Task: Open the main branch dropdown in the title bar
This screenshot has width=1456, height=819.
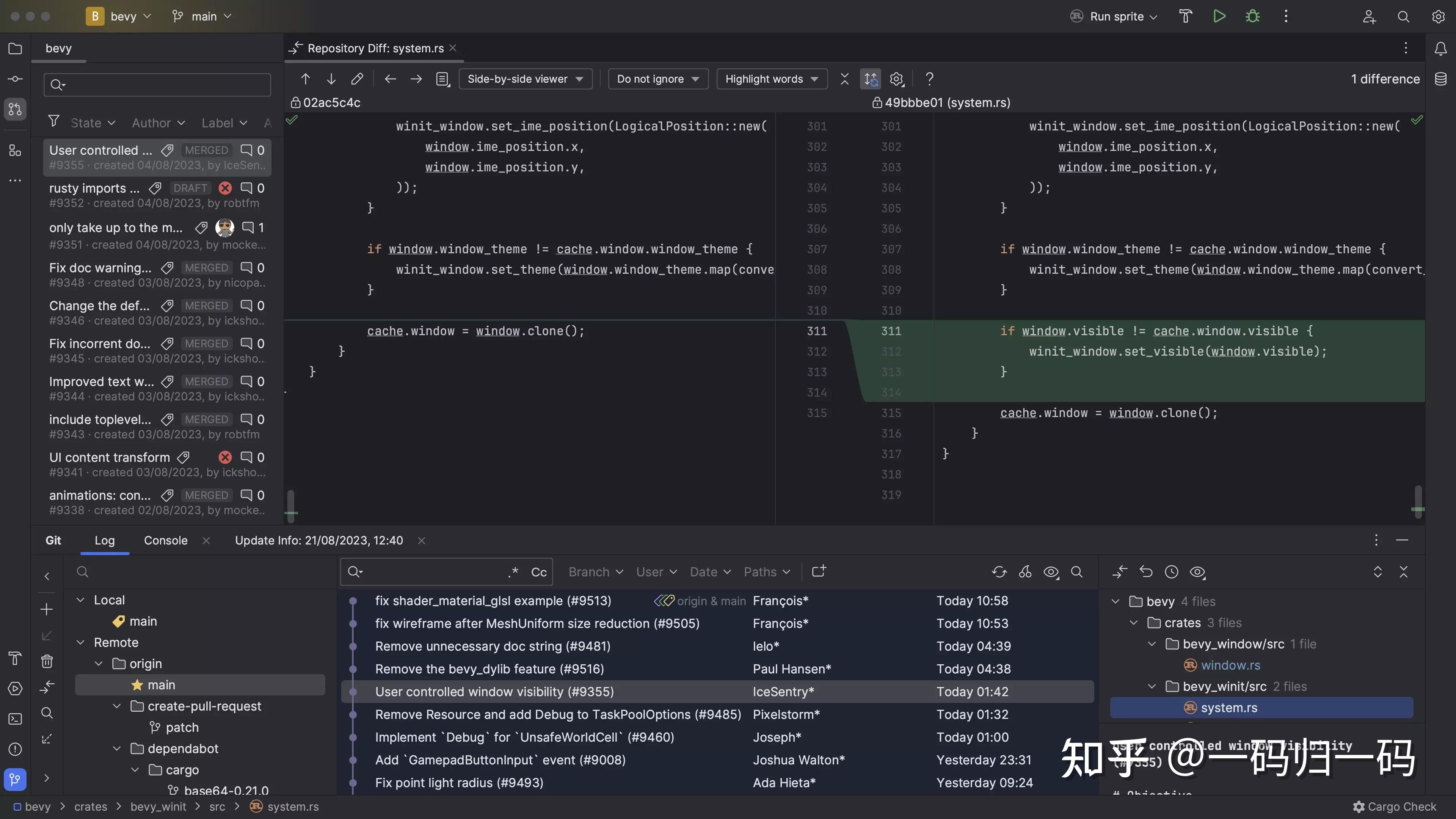Action: [201, 16]
